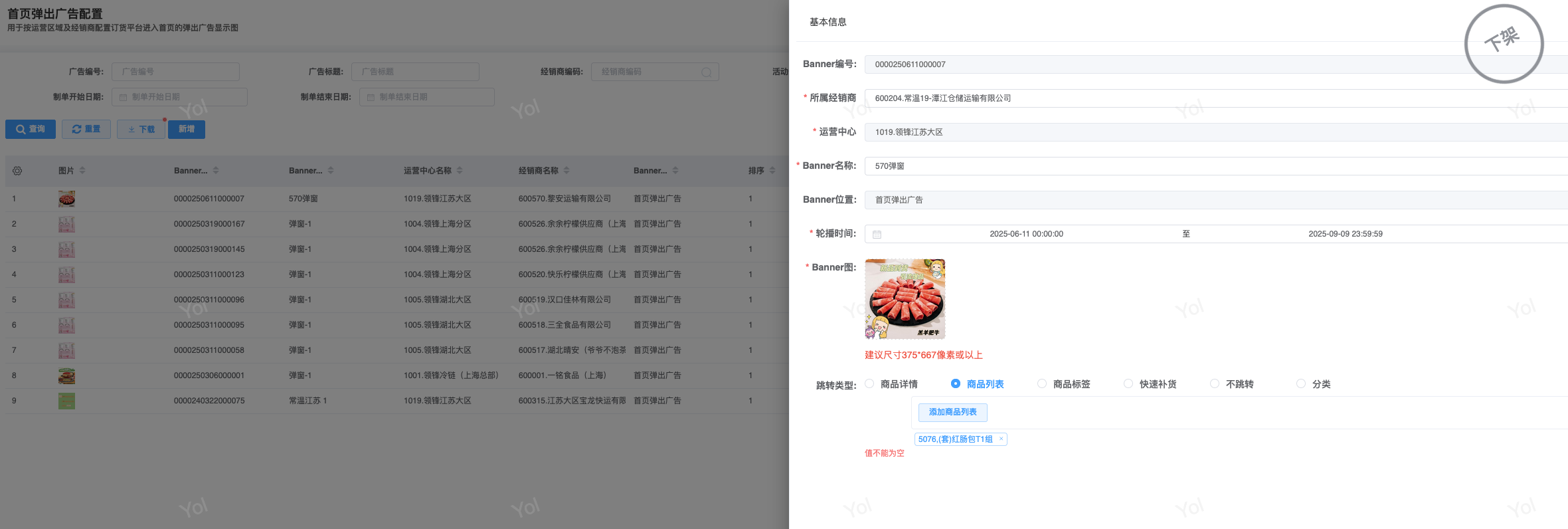Click the table settings gear icon
The image size is (1568, 529).
click(x=17, y=171)
